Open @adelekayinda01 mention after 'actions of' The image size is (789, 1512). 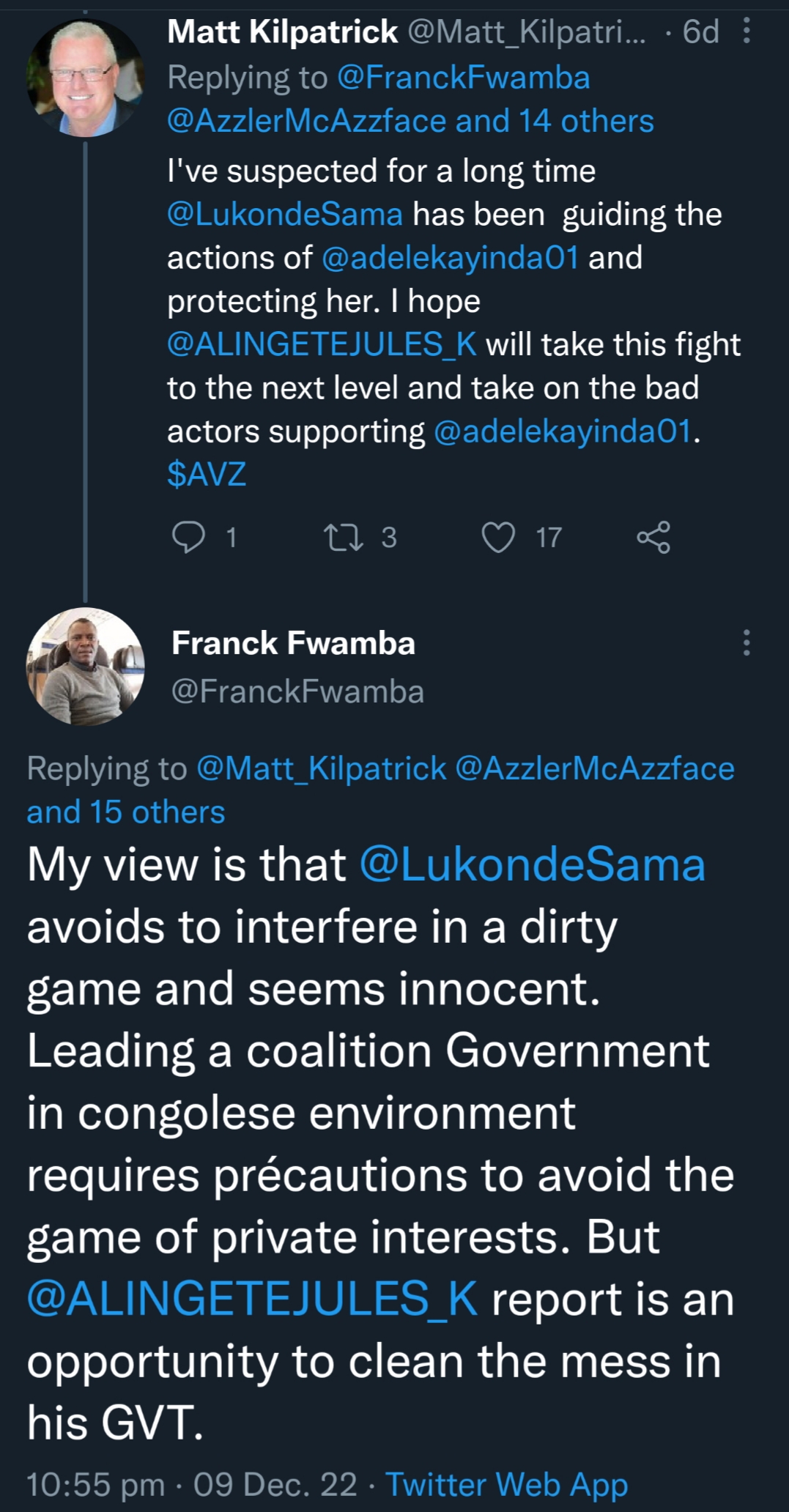tap(450, 258)
